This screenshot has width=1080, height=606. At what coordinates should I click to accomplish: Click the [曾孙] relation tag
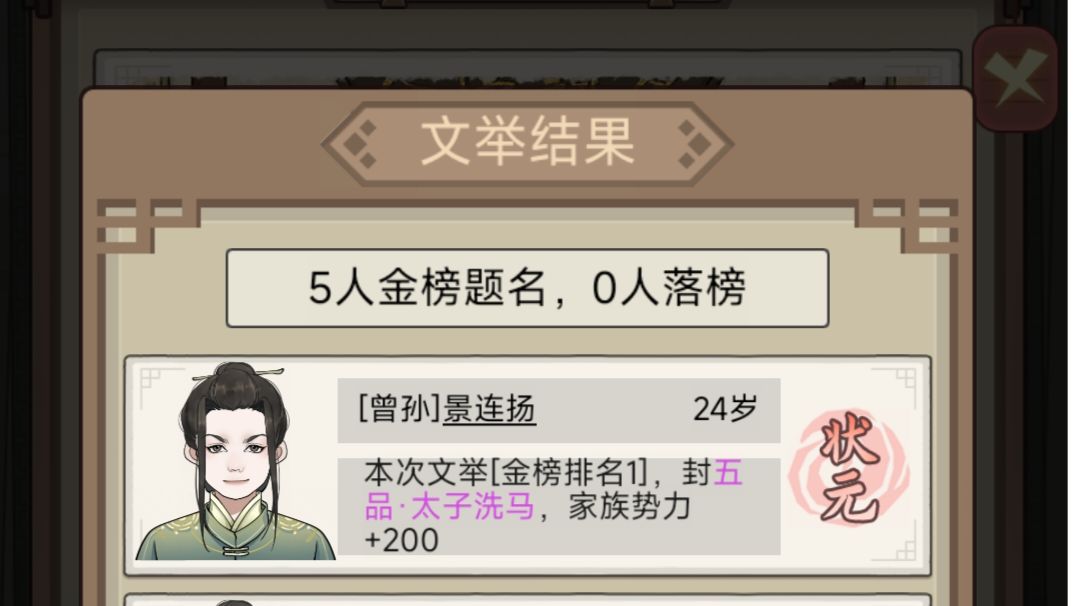400,408
